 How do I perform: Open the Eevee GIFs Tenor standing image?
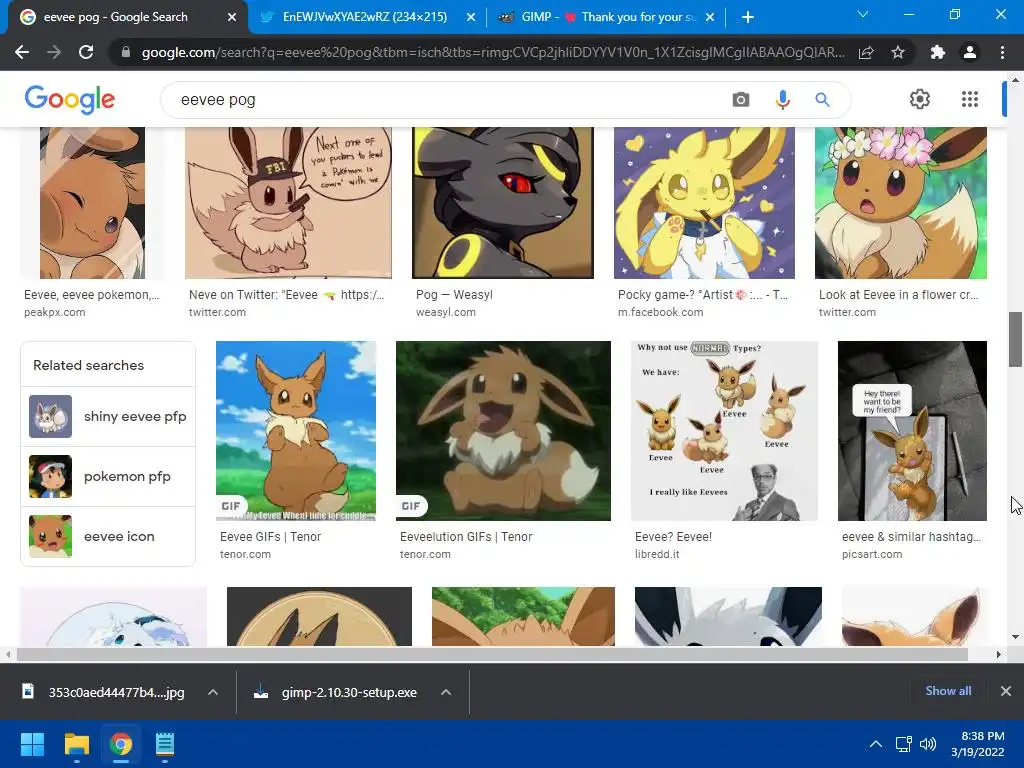pos(296,431)
